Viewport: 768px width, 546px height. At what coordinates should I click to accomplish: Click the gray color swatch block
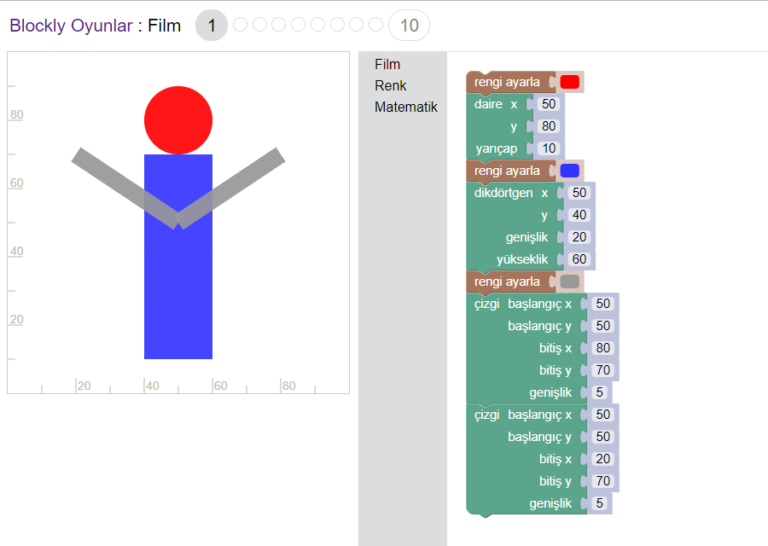[569, 282]
